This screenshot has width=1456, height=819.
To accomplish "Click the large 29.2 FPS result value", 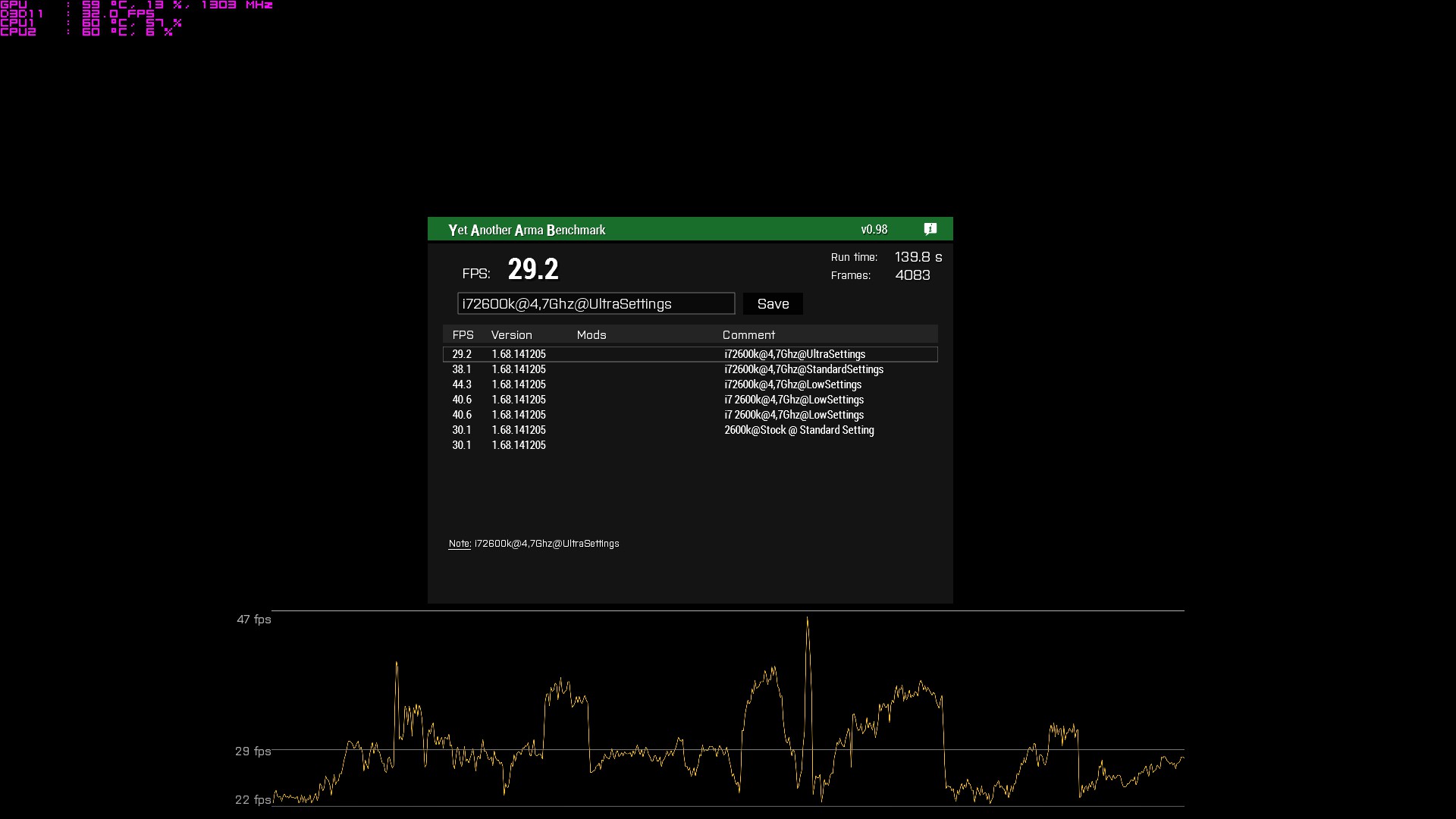I will click(x=532, y=269).
